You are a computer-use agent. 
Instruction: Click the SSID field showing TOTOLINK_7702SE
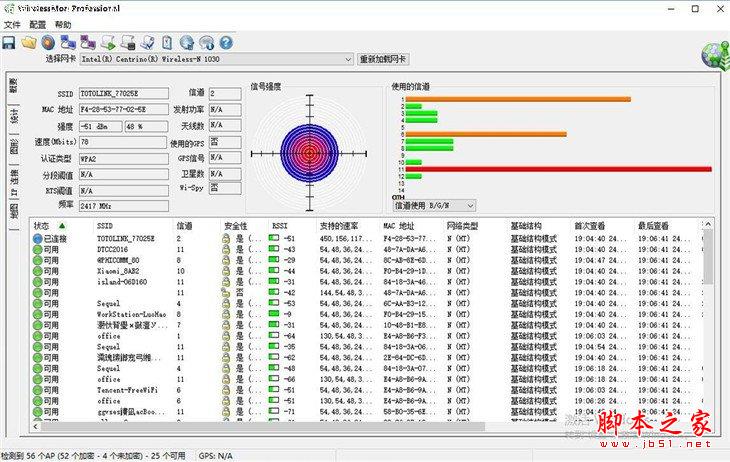point(124,94)
